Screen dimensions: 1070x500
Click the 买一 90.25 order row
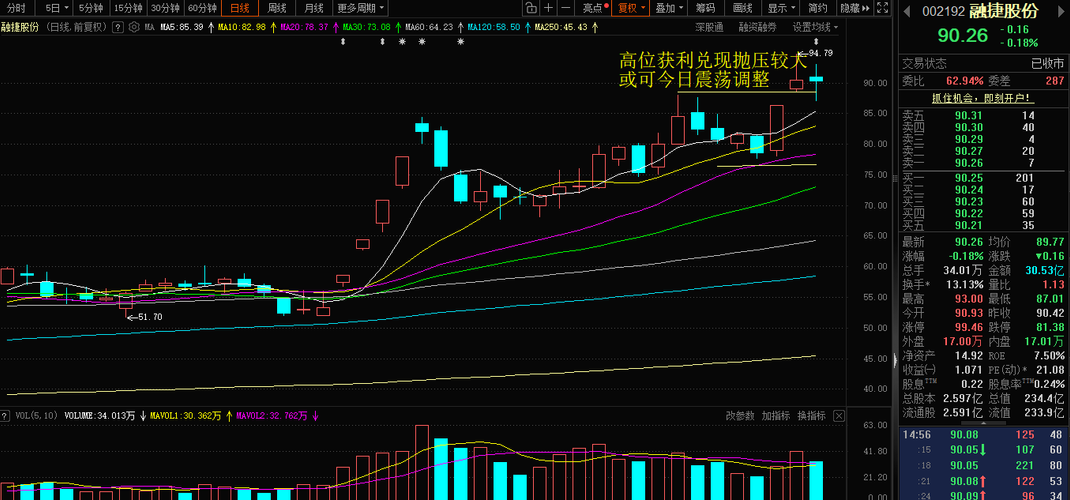pos(983,177)
